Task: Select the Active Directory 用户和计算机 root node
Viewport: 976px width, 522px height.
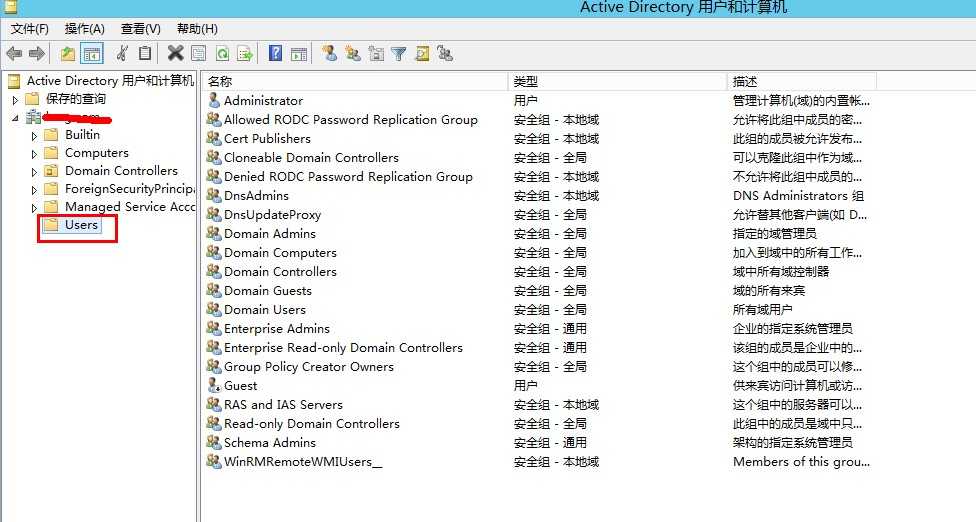Action: tap(110, 80)
